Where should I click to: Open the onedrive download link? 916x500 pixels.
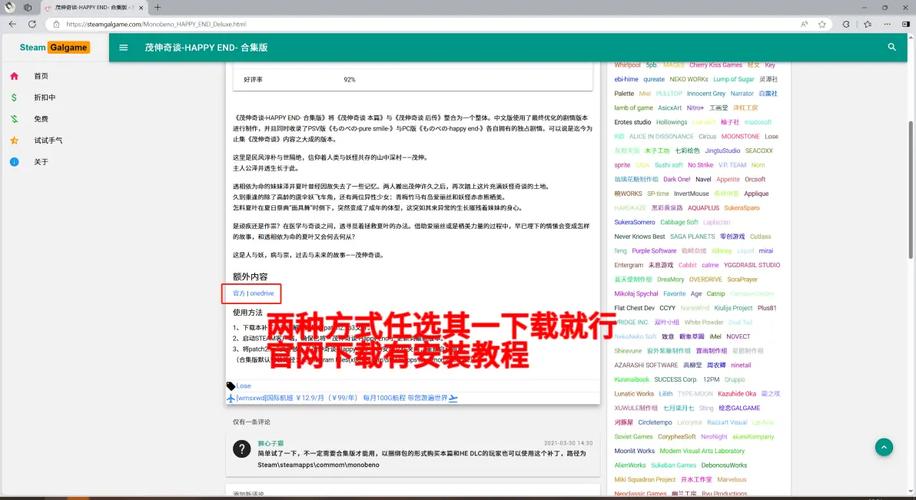click(262, 293)
